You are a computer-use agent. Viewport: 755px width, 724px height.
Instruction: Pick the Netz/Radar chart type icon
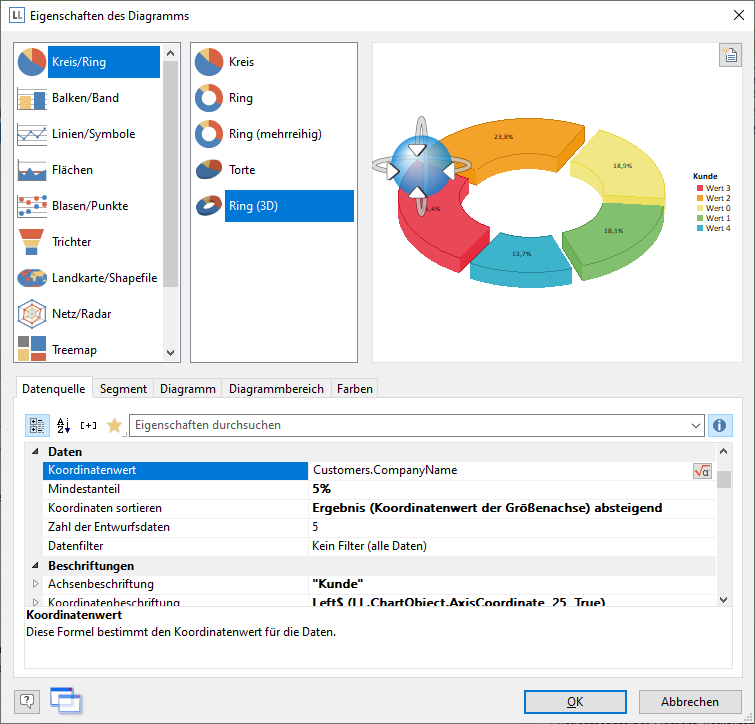[32, 314]
